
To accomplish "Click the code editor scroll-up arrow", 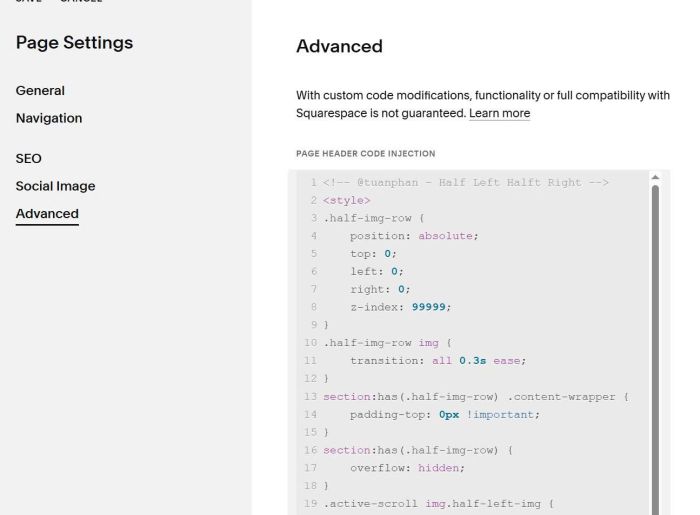I will point(655,178).
